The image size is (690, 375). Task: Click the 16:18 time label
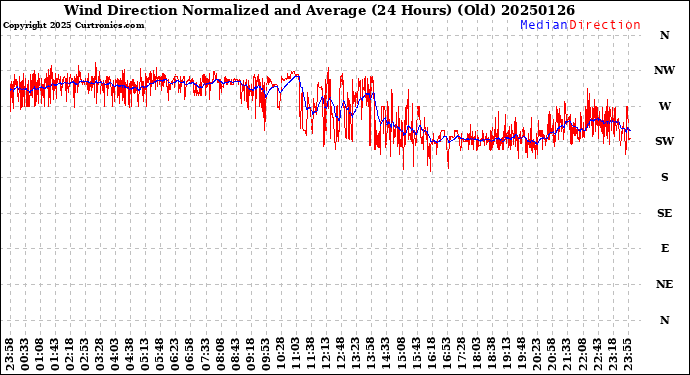(432, 355)
